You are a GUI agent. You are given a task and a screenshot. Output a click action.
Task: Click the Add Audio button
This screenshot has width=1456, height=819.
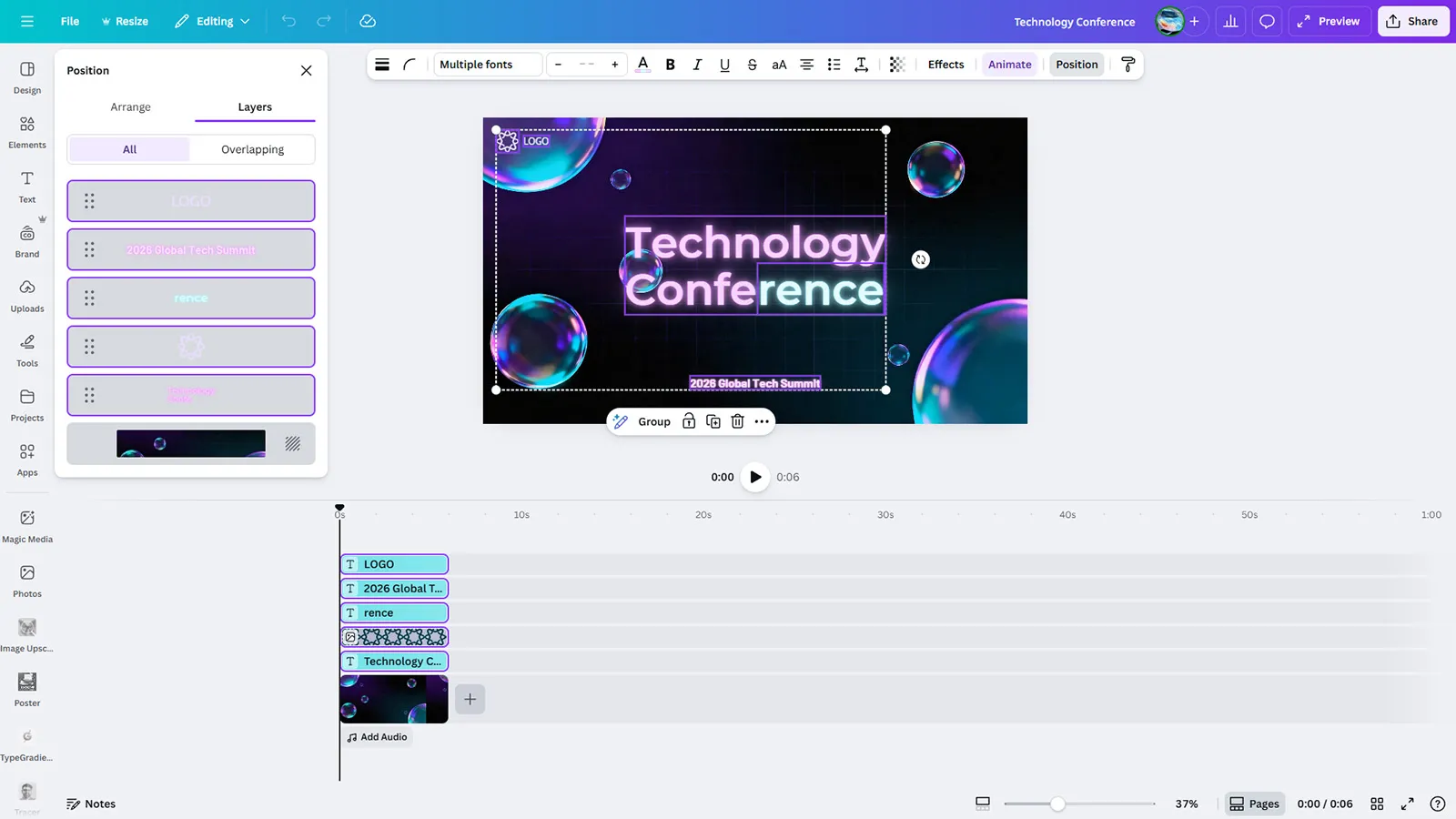click(x=377, y=737)
